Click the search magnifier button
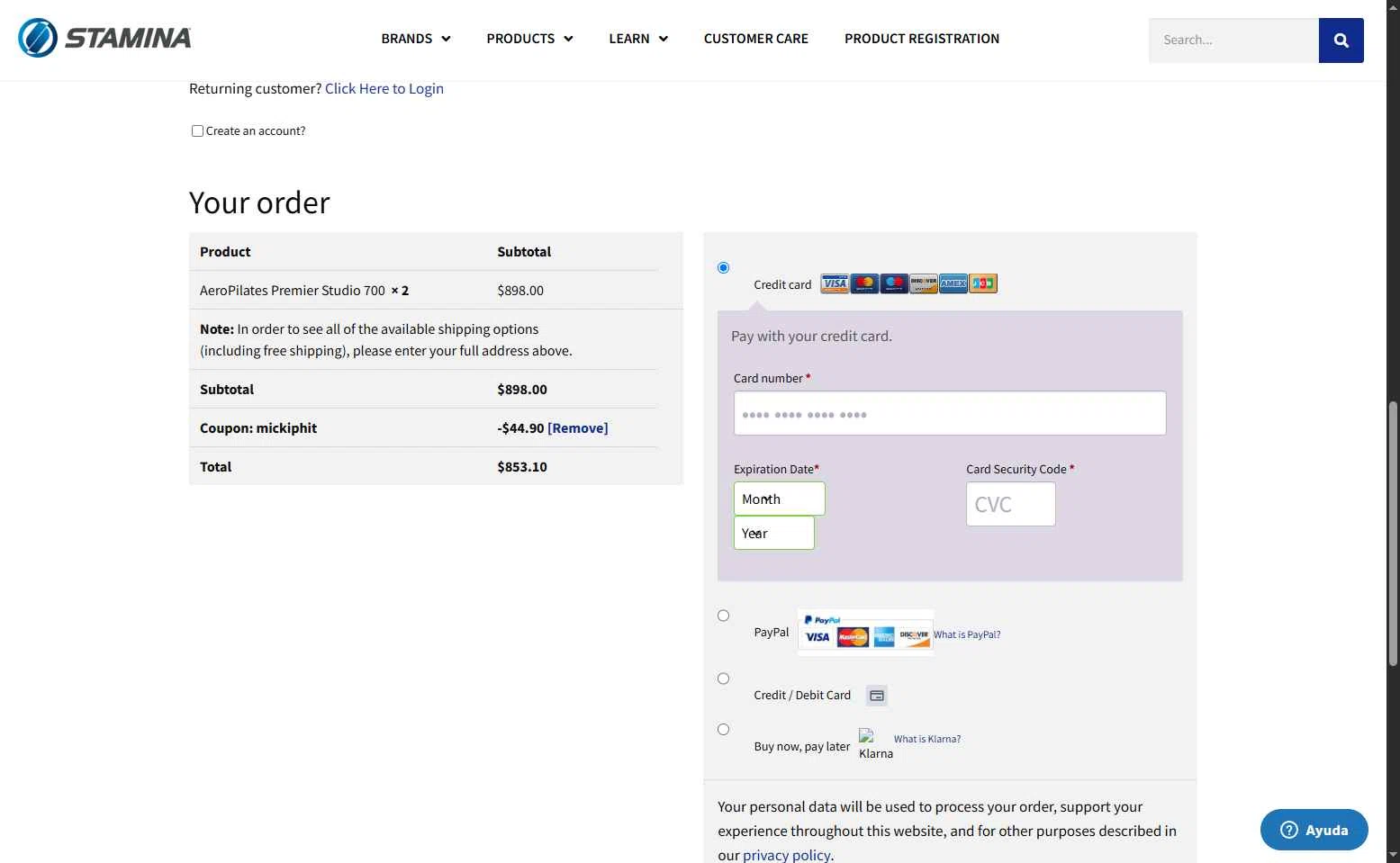The image size is (1400, 863). (1341, 40)
